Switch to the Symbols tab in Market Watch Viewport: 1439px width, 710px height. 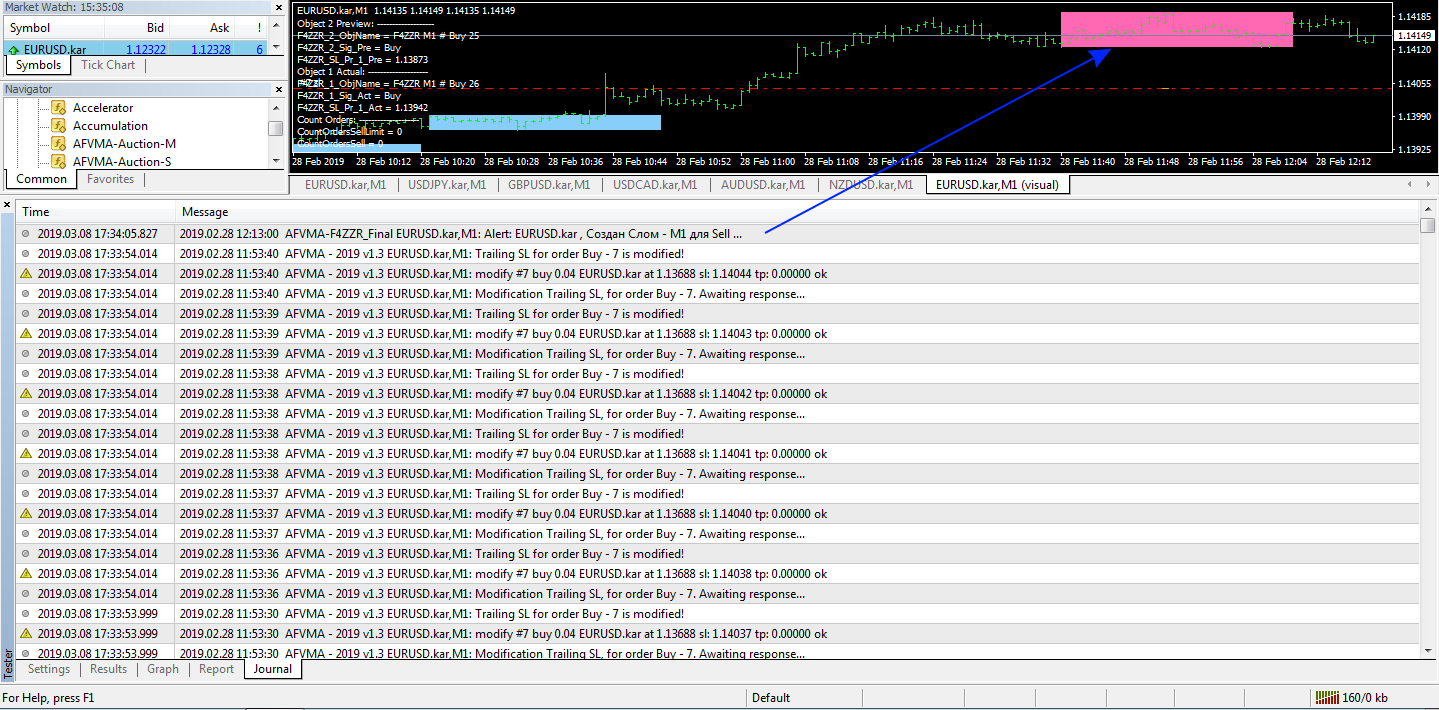point(39,65)
